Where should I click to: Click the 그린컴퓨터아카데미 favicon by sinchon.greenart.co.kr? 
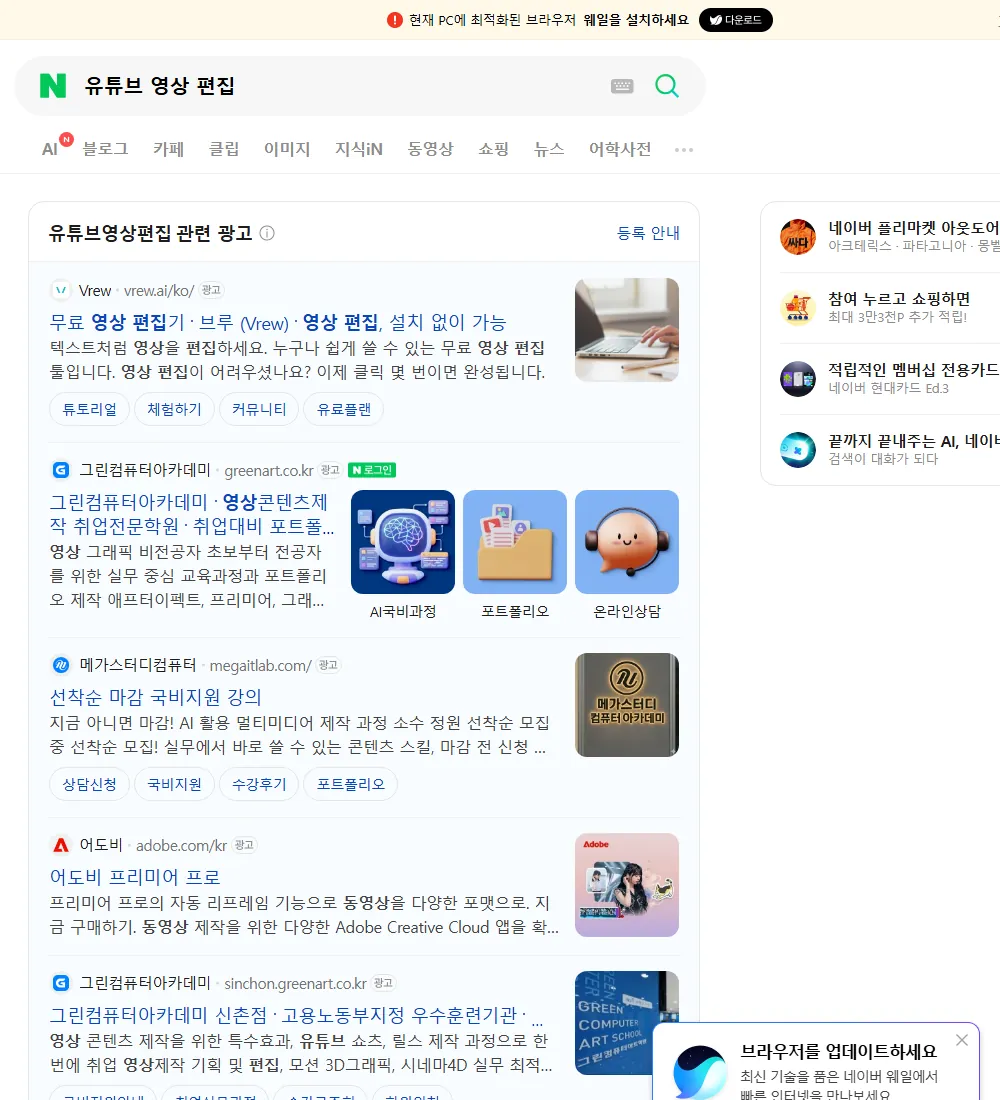click(61, 983)
